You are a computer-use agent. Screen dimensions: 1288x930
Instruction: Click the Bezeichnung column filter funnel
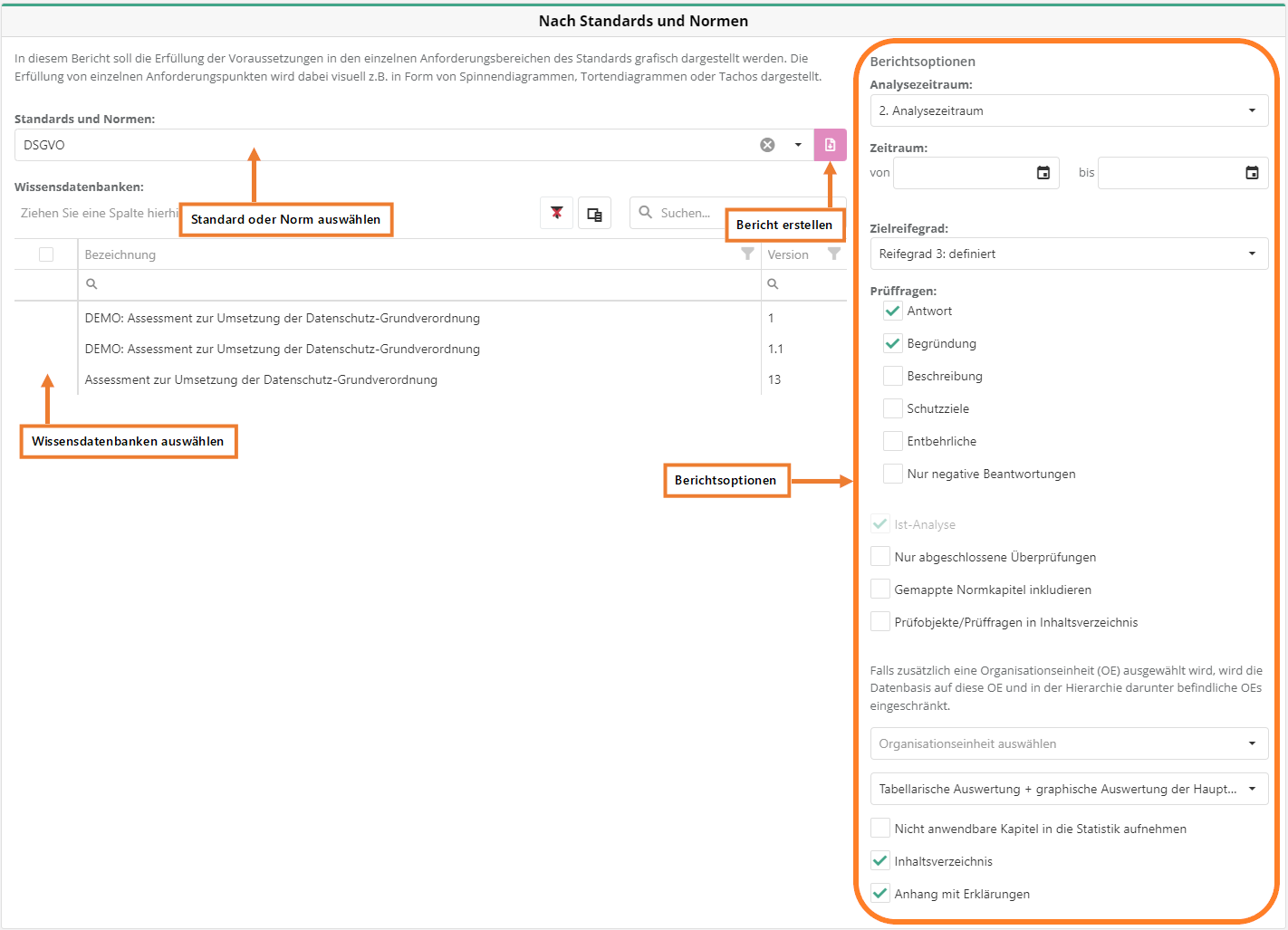pos(747,254)
